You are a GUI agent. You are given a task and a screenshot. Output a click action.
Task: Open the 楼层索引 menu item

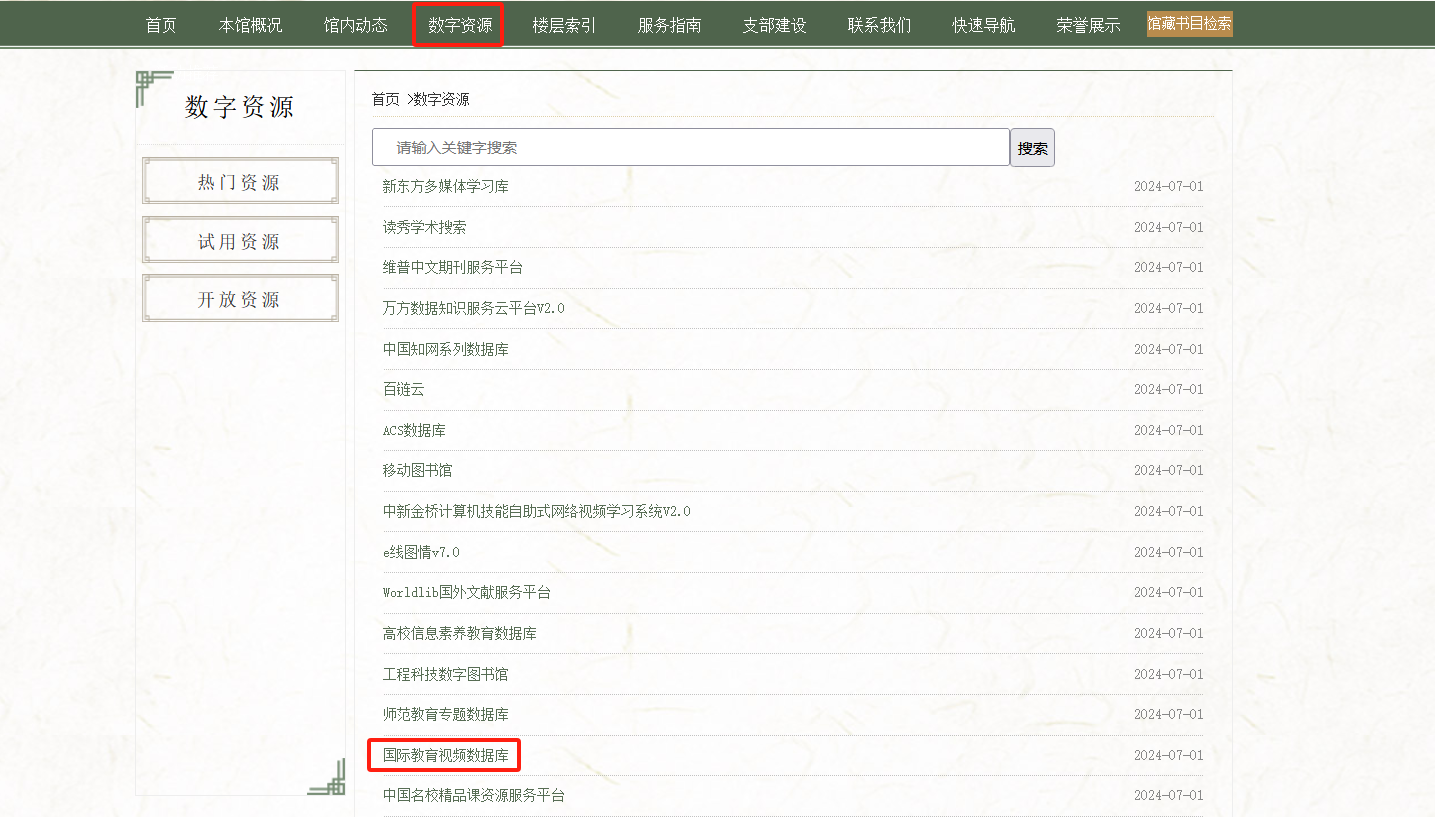point(564,25)
